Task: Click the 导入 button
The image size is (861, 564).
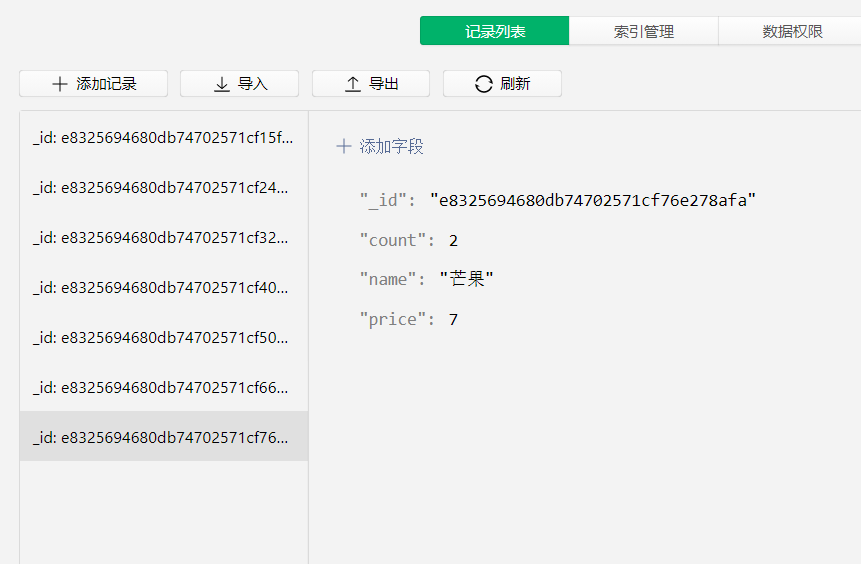Action: click(x=239, y=83)
